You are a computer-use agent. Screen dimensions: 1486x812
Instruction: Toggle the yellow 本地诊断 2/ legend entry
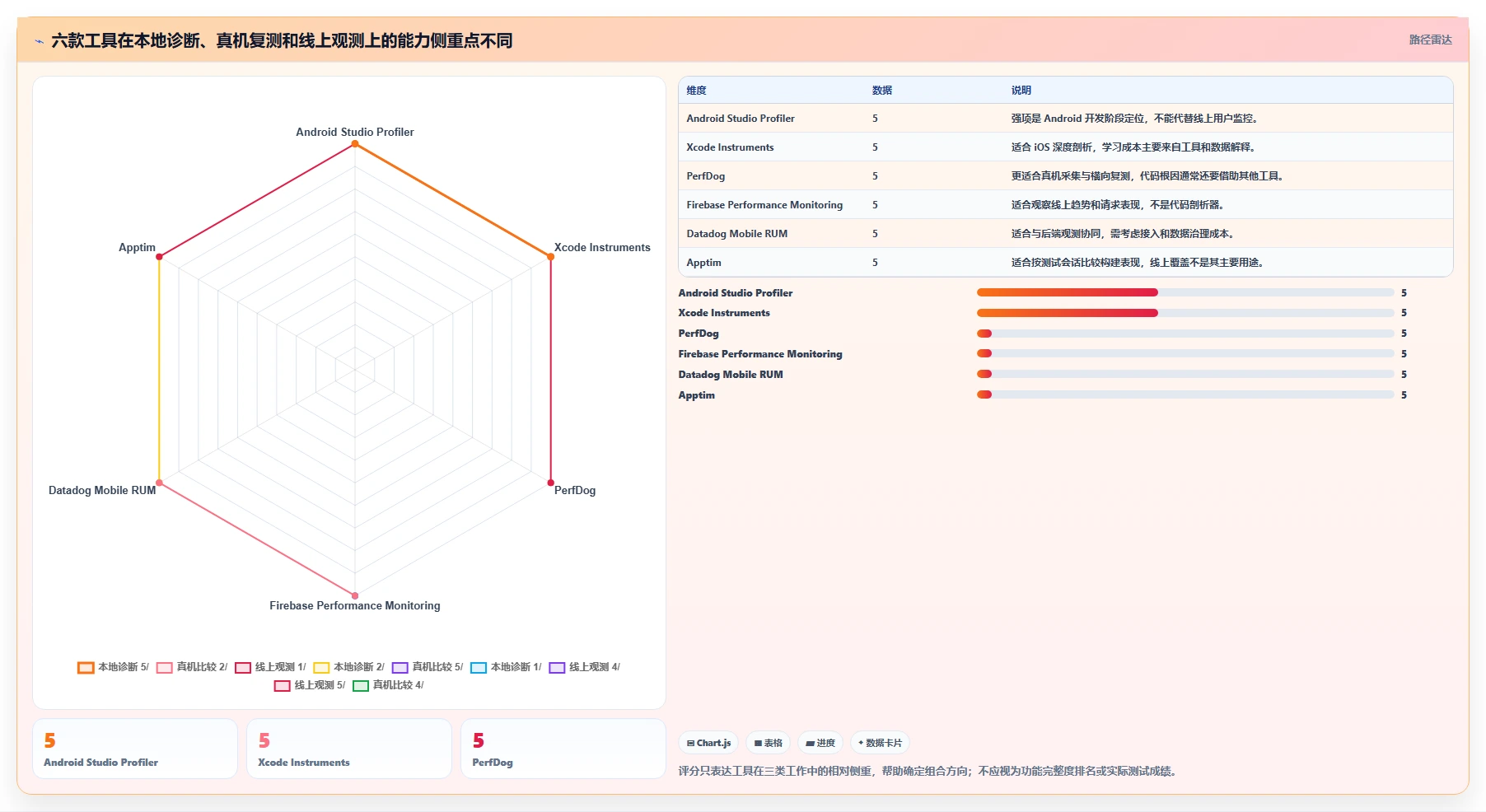(x=349, y=667)
